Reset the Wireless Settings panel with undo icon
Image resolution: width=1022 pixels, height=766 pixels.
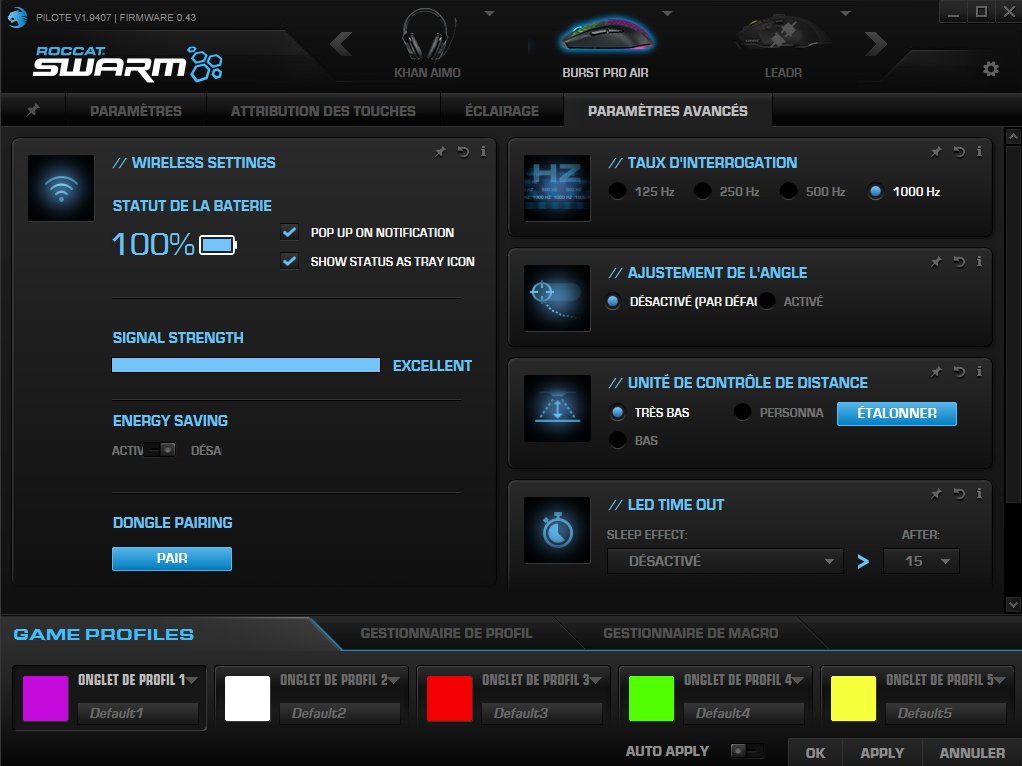tap(463, 152)
